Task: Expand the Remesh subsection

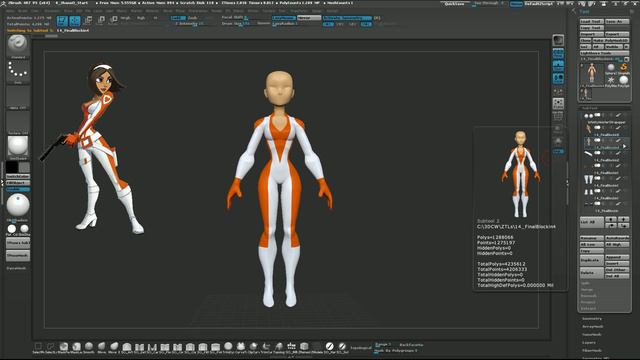Action: pyautogui.click(x=589, y=296)
